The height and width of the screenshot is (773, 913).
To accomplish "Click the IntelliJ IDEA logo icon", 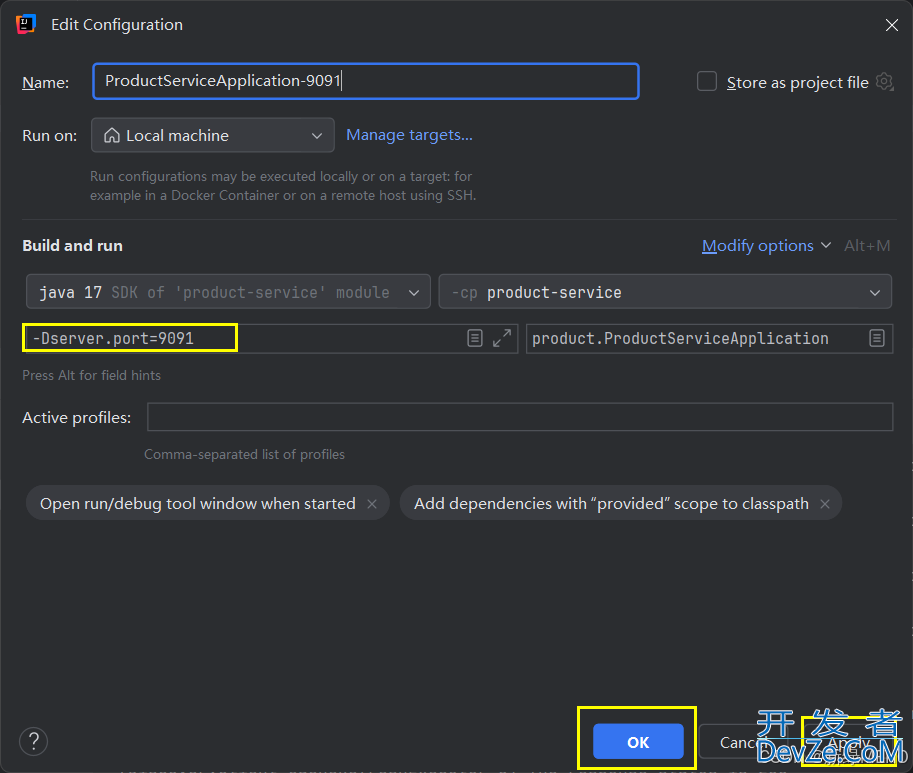I will [x=26, y=24].
